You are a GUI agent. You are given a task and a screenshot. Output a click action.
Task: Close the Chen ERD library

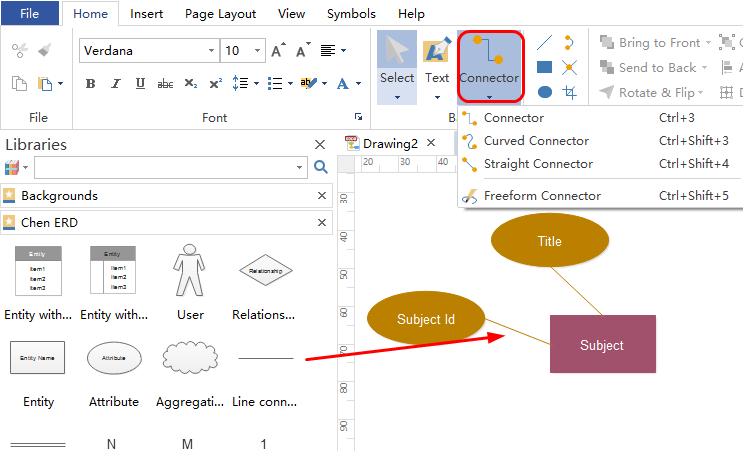tap(322, 222)
